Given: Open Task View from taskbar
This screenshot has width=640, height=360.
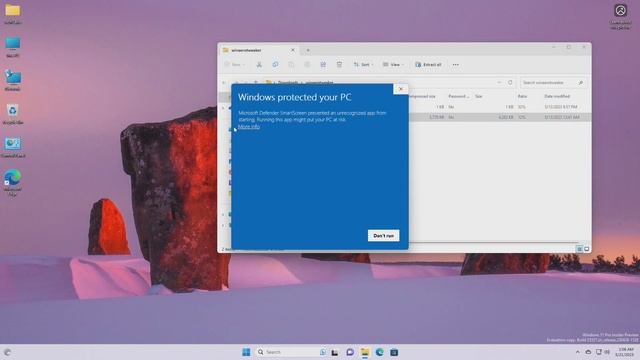Looking at the screenshot, I should pos(335,352).
